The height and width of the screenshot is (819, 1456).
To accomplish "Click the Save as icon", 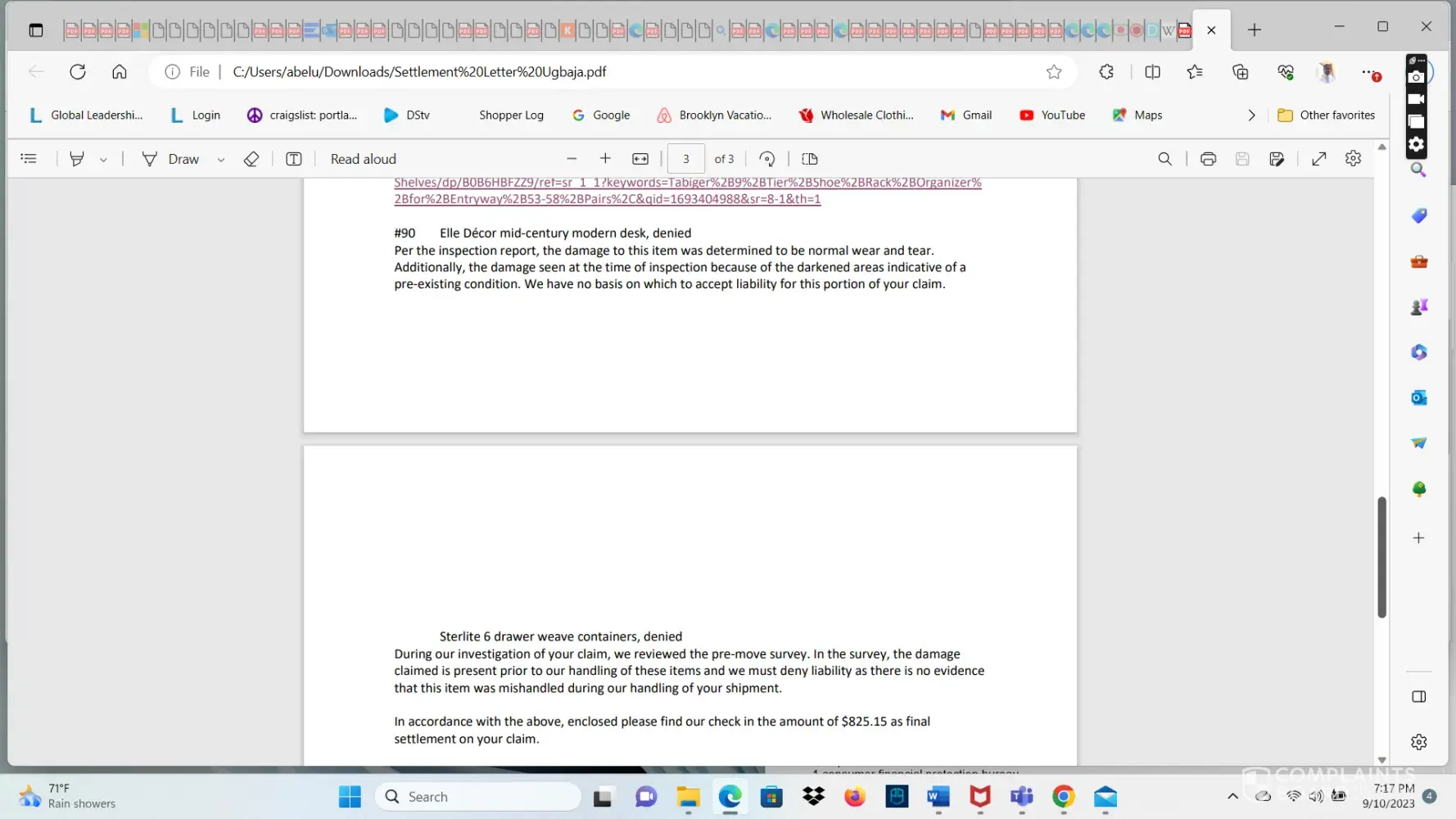I will tap(1277, 159).
